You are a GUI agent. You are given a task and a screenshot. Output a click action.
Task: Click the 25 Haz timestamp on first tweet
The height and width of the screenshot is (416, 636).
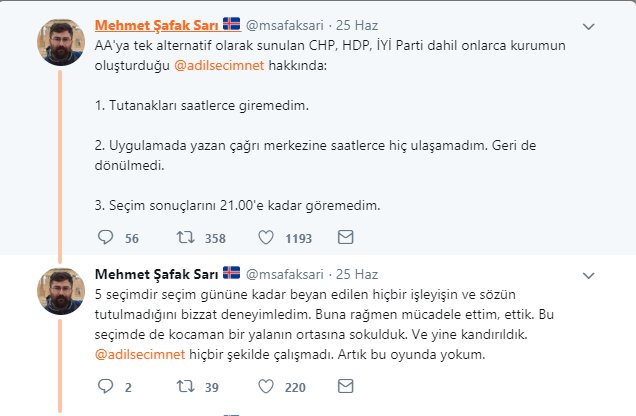click(358, 24)
